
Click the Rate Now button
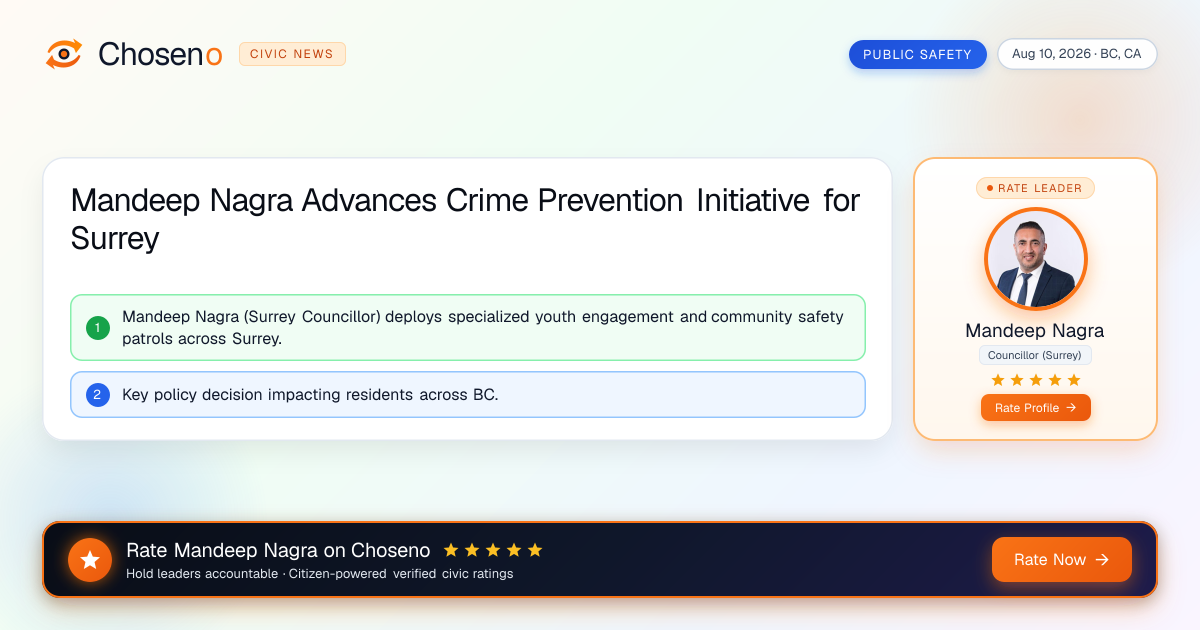(1061, 559)
